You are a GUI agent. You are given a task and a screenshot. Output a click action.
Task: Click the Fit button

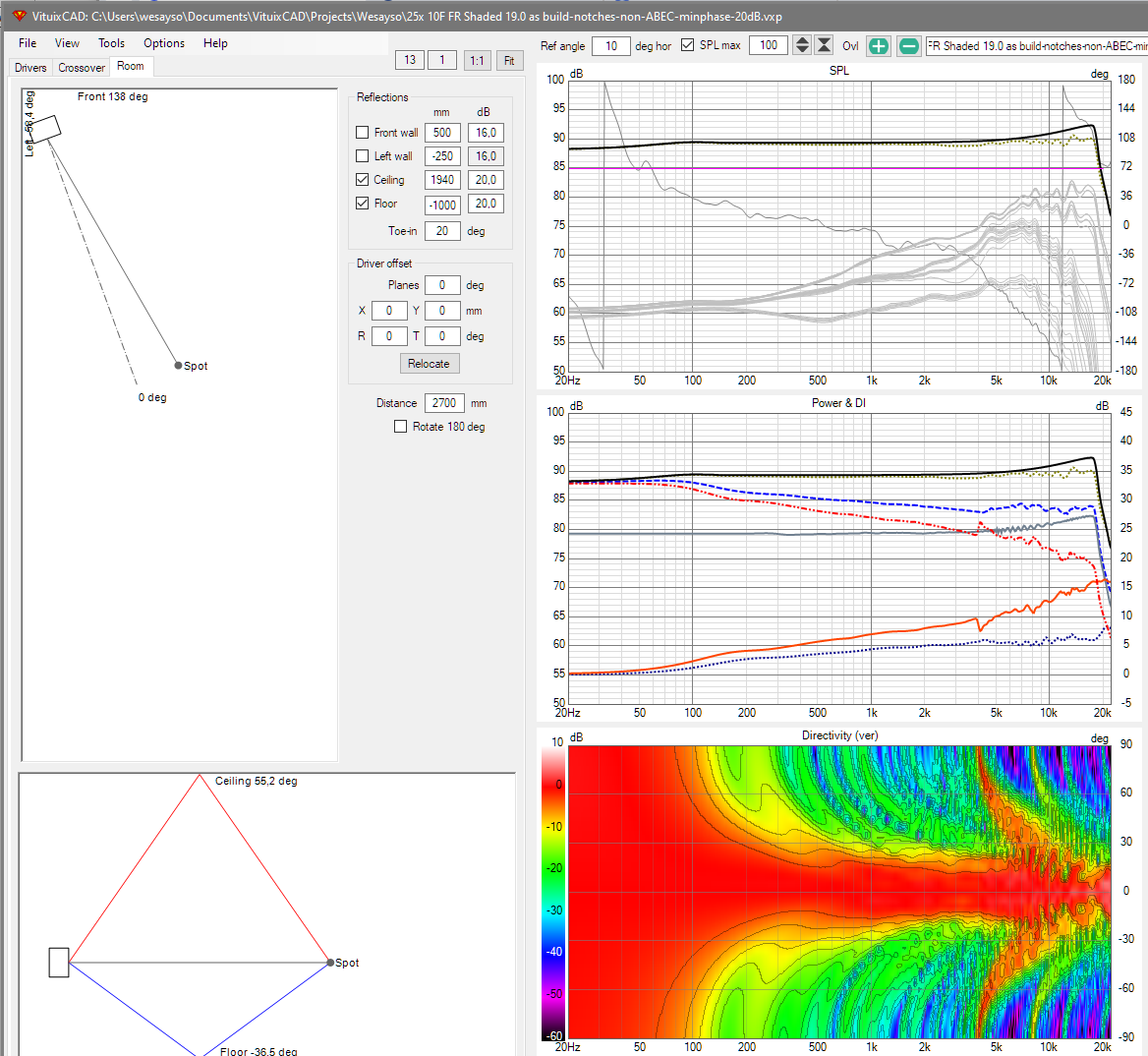tap(509, 60)
